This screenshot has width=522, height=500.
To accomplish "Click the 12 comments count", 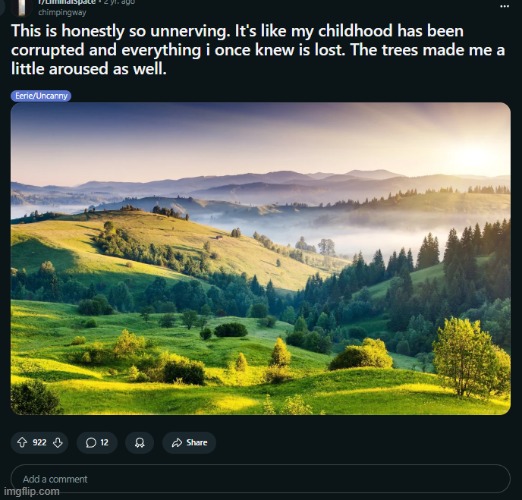I will click(x=104, y=442).
